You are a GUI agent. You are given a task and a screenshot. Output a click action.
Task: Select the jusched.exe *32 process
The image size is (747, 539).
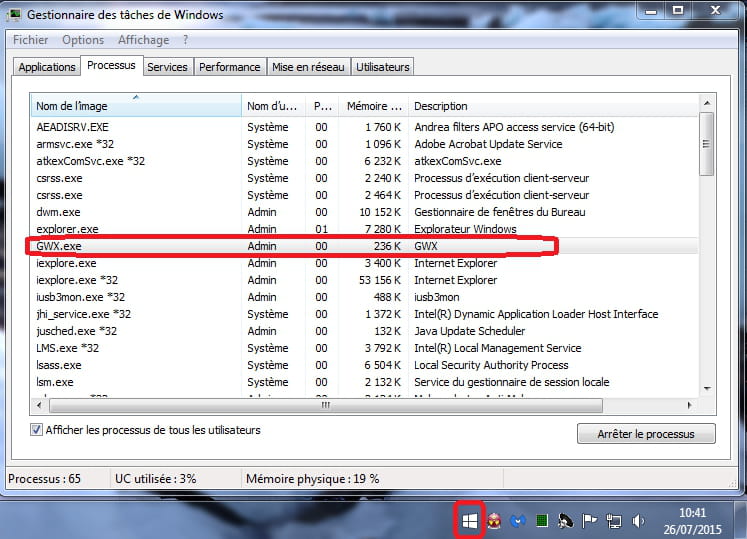click(364, 331)
